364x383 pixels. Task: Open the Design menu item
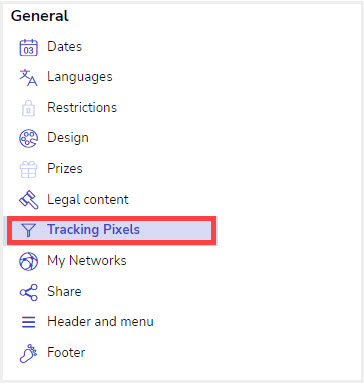(68, 138)
